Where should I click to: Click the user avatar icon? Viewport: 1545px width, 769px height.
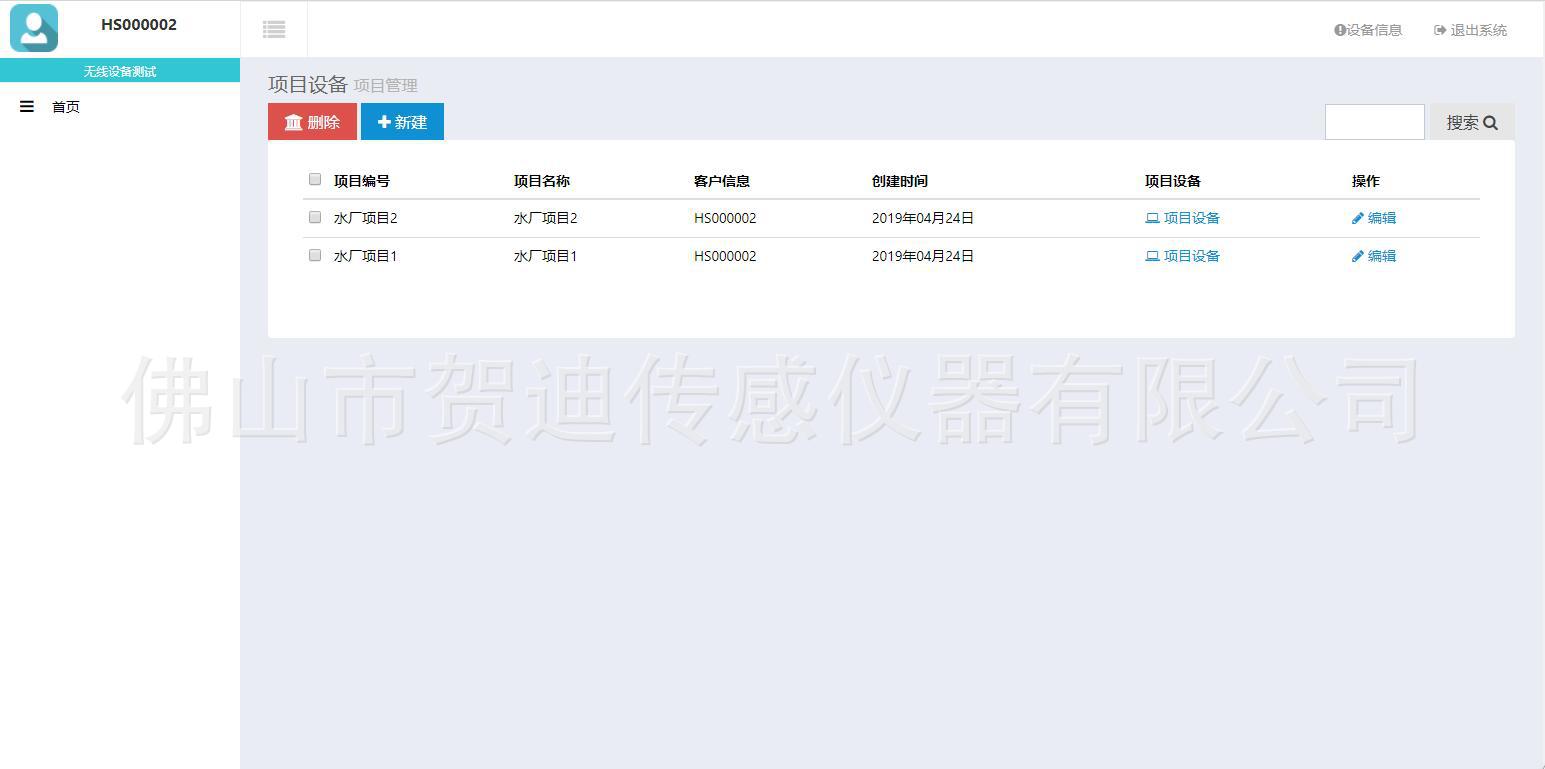34,28
